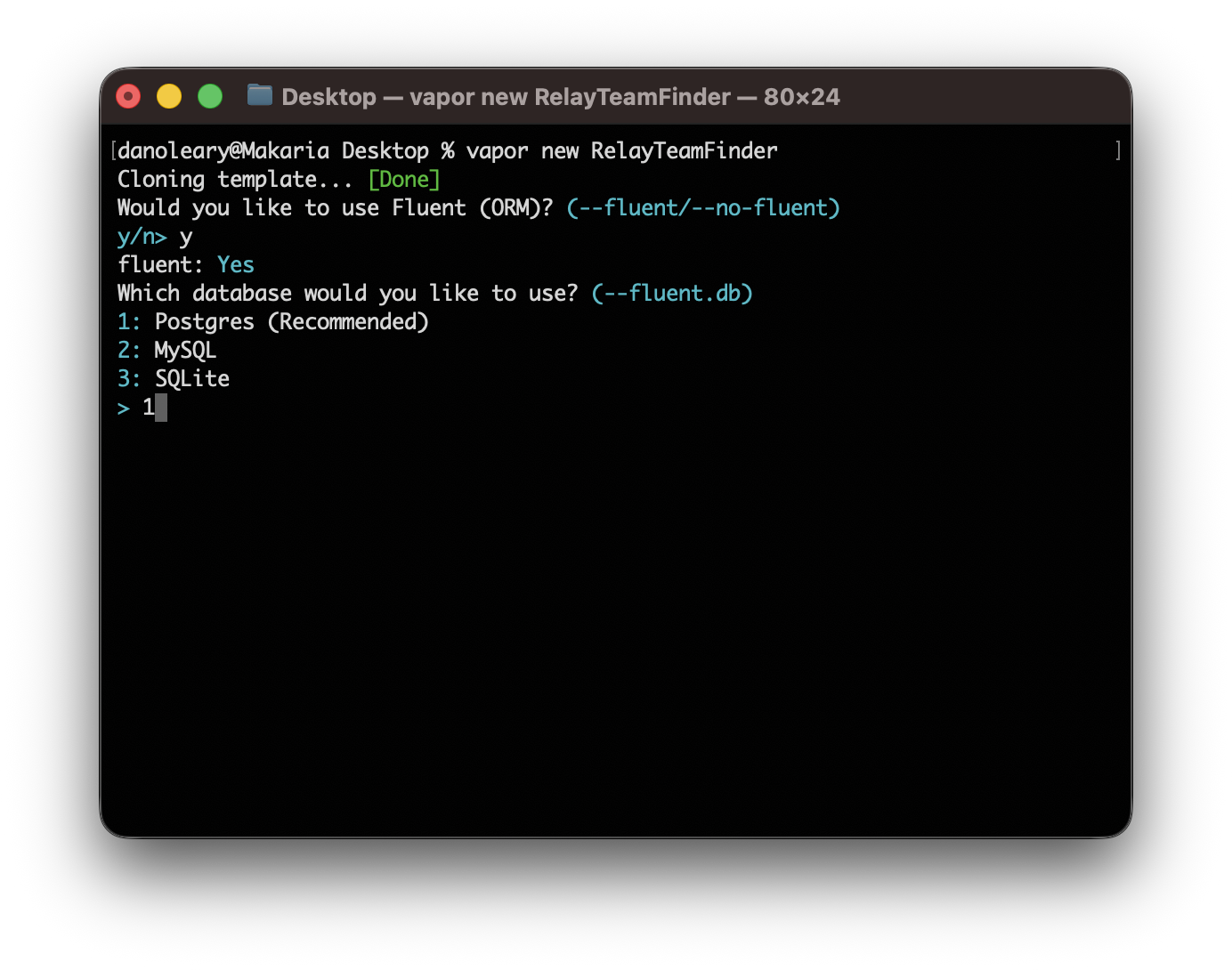This screenshot has width=1232, height=970.
Task: Click the blinking cursor after the 1
Action: pos(162,407)
